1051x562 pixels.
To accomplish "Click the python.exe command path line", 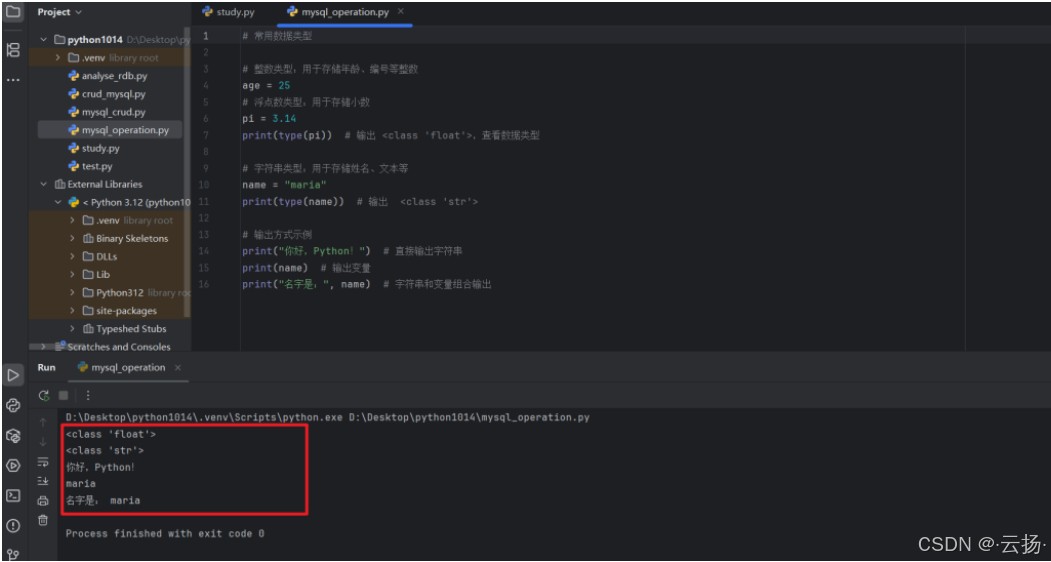I will 328,418.
